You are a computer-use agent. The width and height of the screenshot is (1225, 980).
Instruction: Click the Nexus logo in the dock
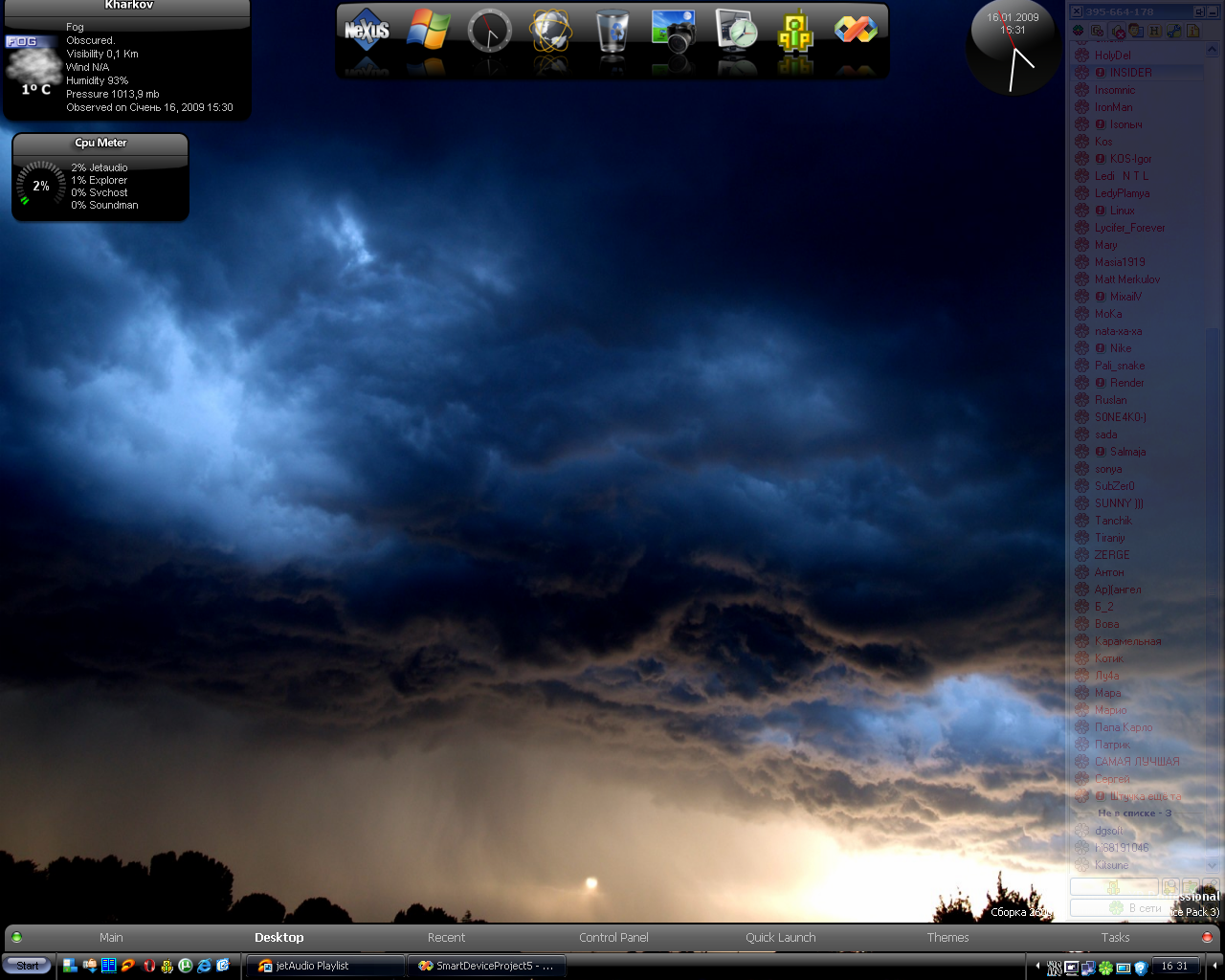tap(367, 31)
